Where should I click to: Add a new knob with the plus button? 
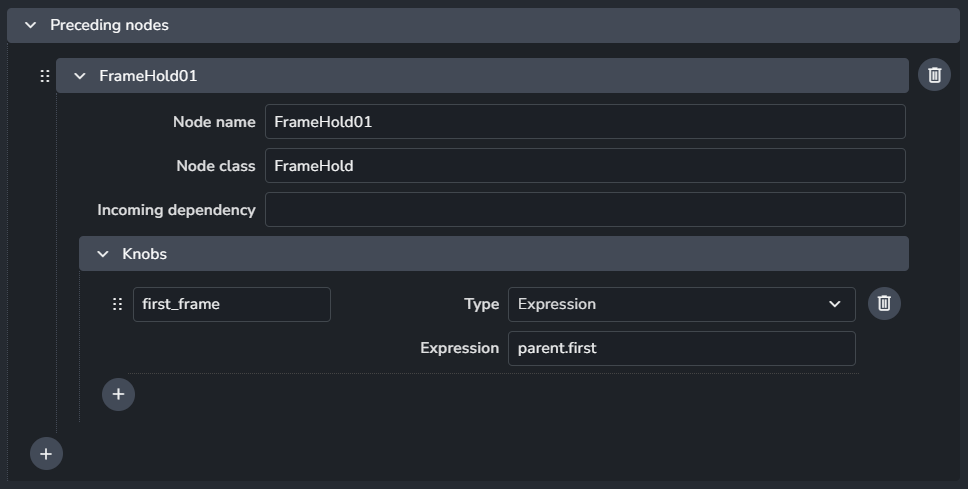(118, 394)
